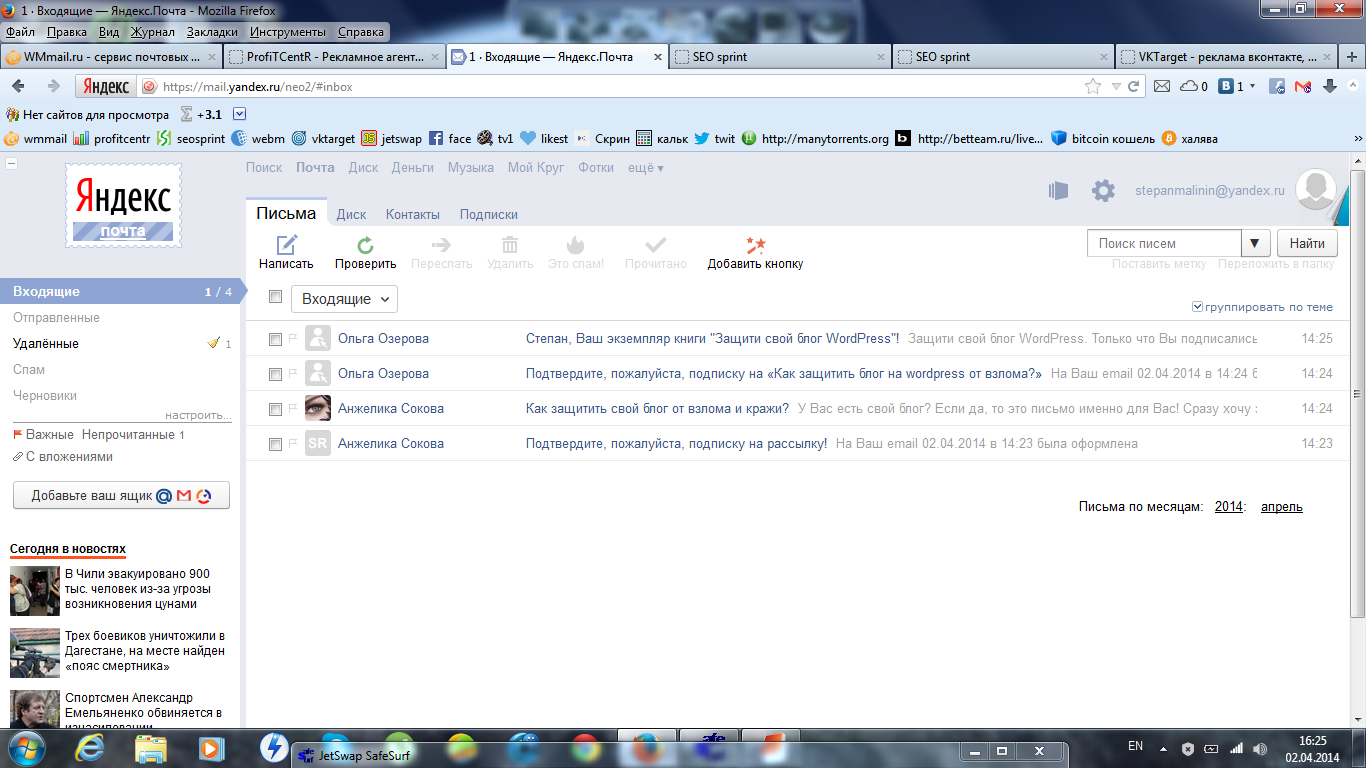The width and height of the screenshot is (1366, 768).
Task: Click Добавьте ваш ящик button
Action: (121, 495)
